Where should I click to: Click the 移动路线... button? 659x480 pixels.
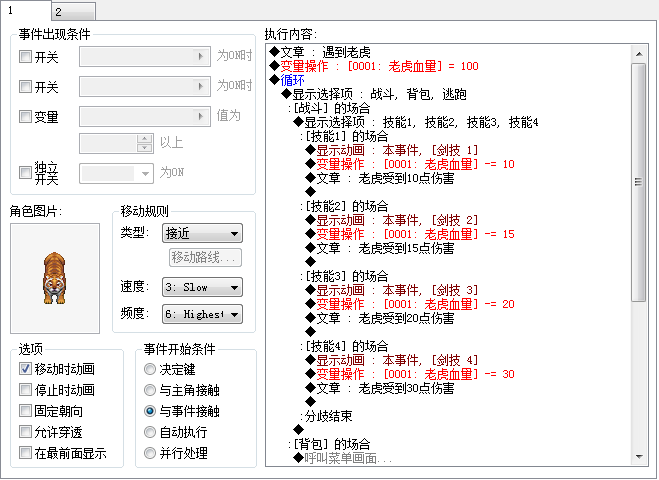coord(206,257)
